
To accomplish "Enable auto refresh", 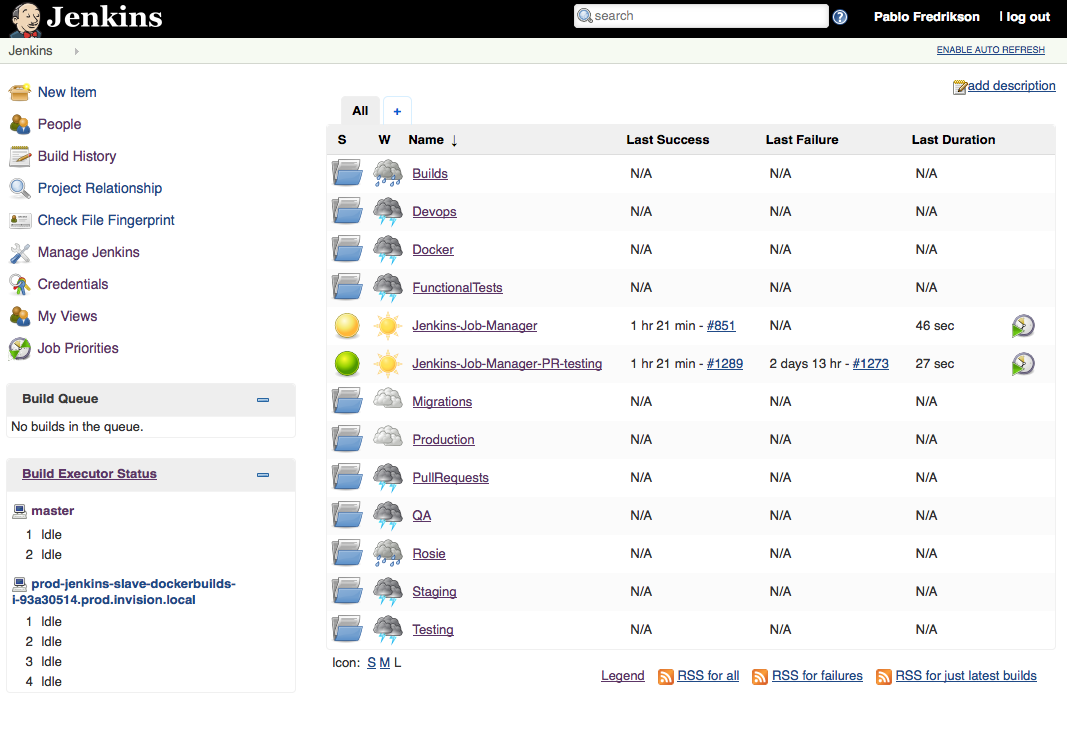I will coord(991,50).
